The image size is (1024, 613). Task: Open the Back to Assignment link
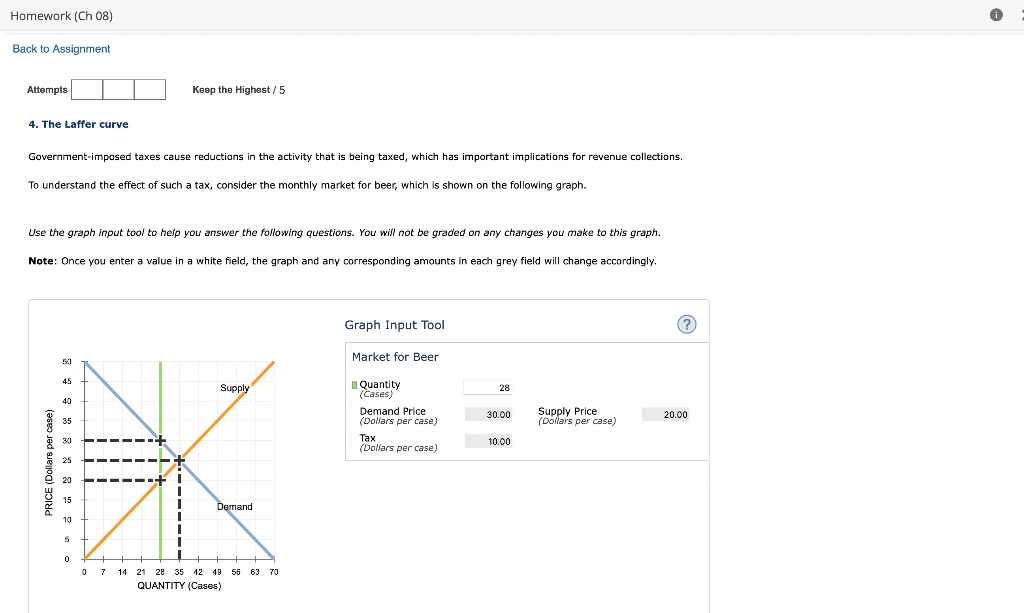pos(60,48)
